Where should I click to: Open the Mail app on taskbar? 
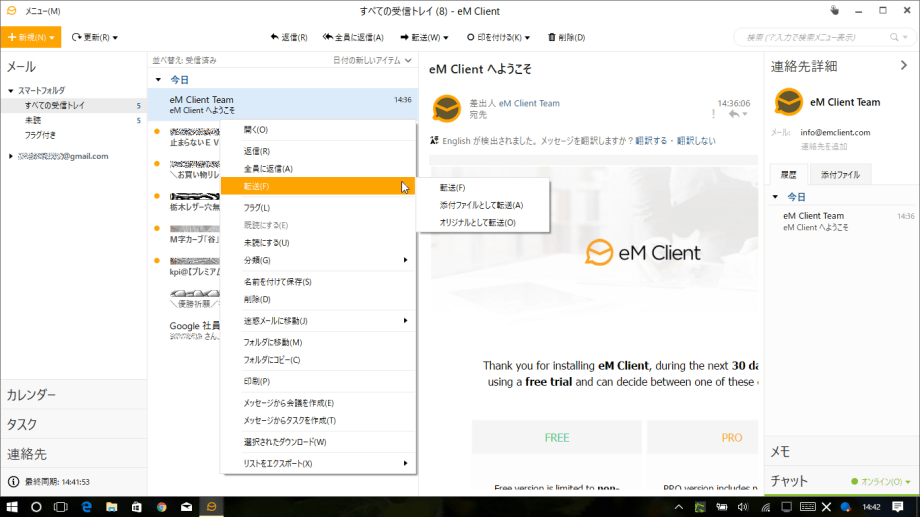coord(187,506)
